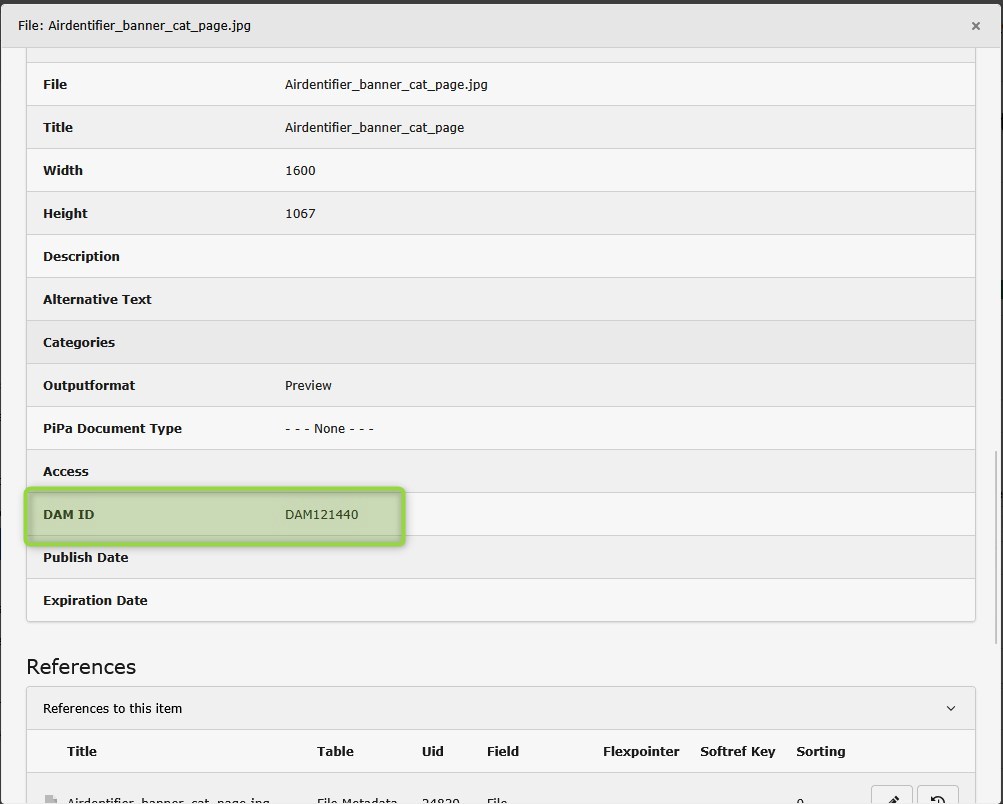Click the Outputformat value Preview

[308, 385]
